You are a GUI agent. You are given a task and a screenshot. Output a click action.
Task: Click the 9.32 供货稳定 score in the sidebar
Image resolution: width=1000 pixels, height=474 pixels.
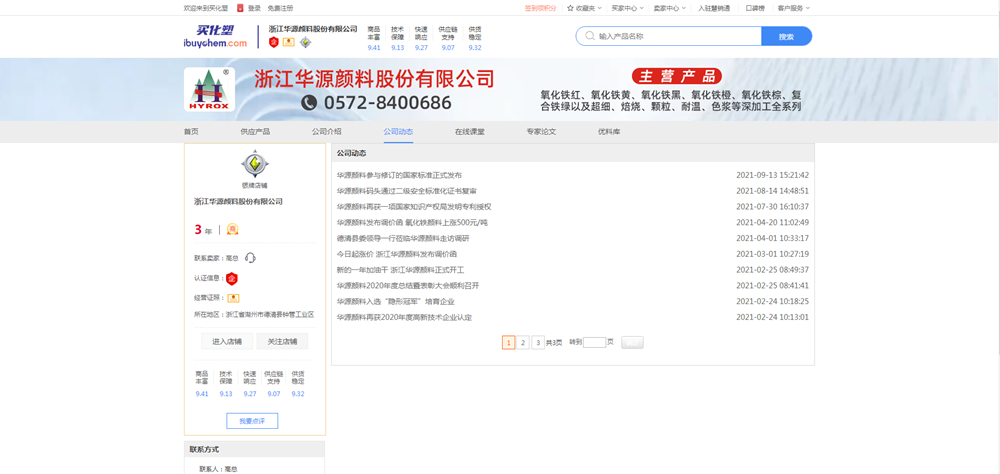tap(298, 394)
